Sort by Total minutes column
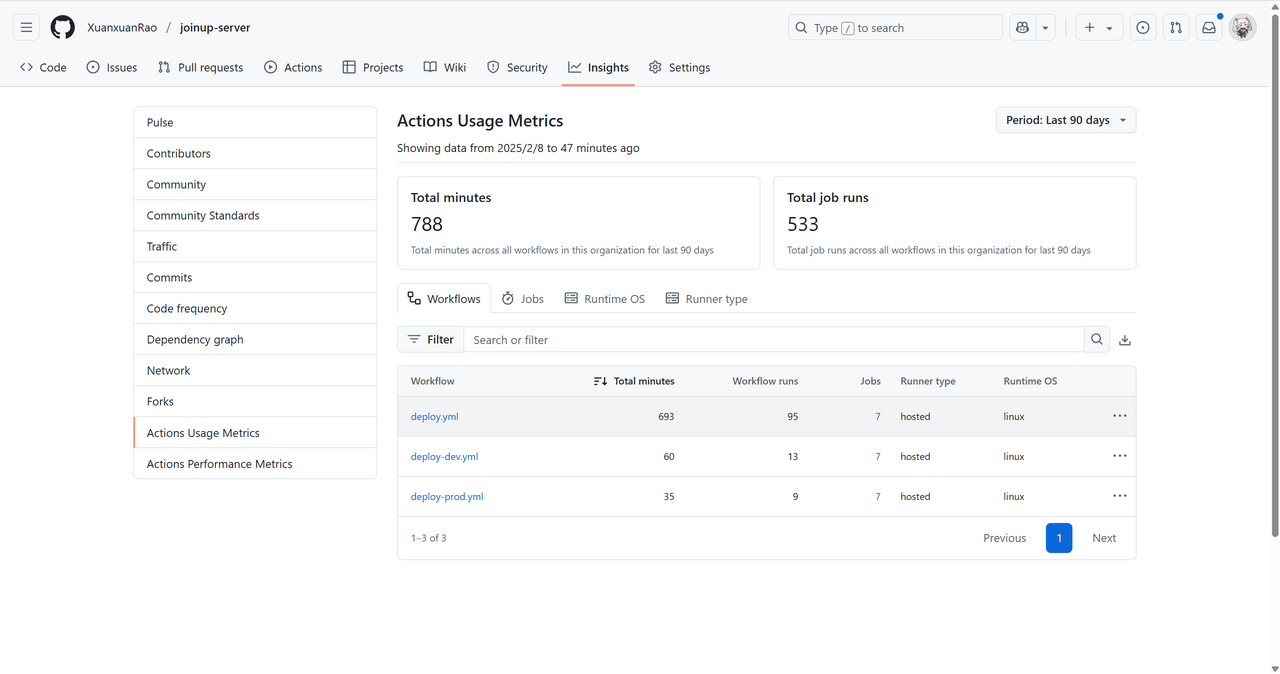 634,381
